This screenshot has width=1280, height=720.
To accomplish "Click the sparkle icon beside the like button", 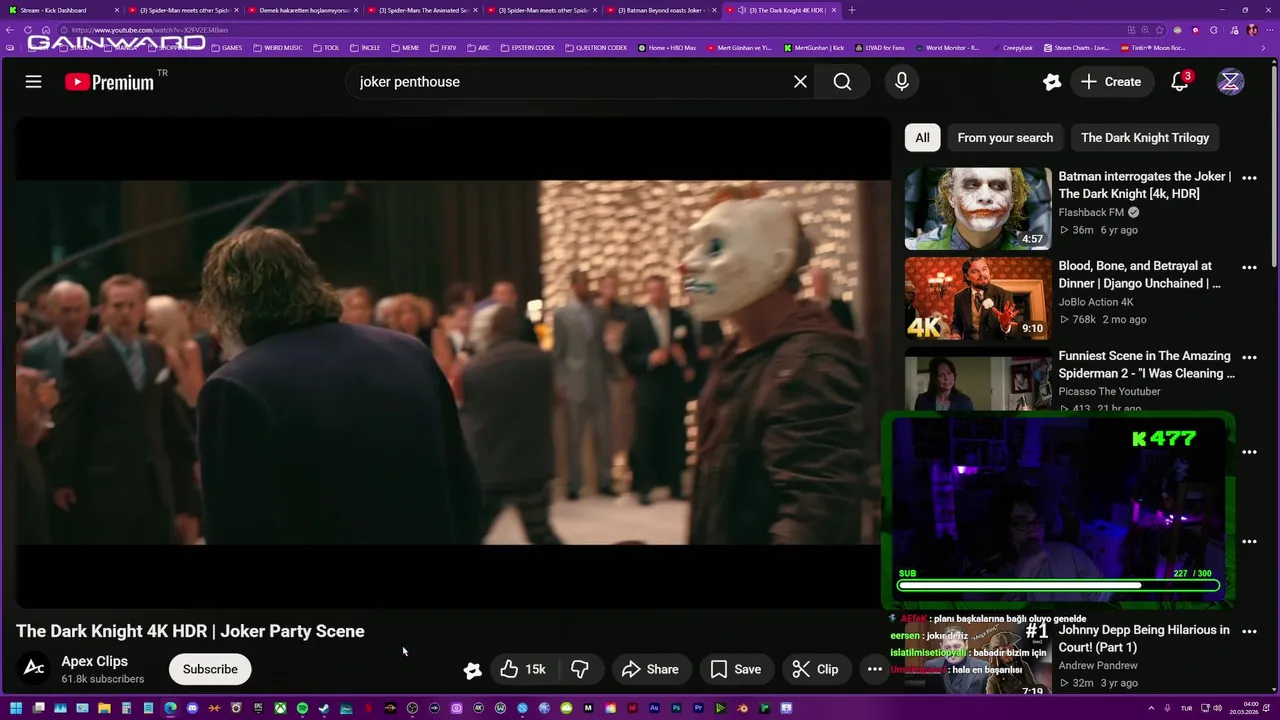I will [473, 670].
